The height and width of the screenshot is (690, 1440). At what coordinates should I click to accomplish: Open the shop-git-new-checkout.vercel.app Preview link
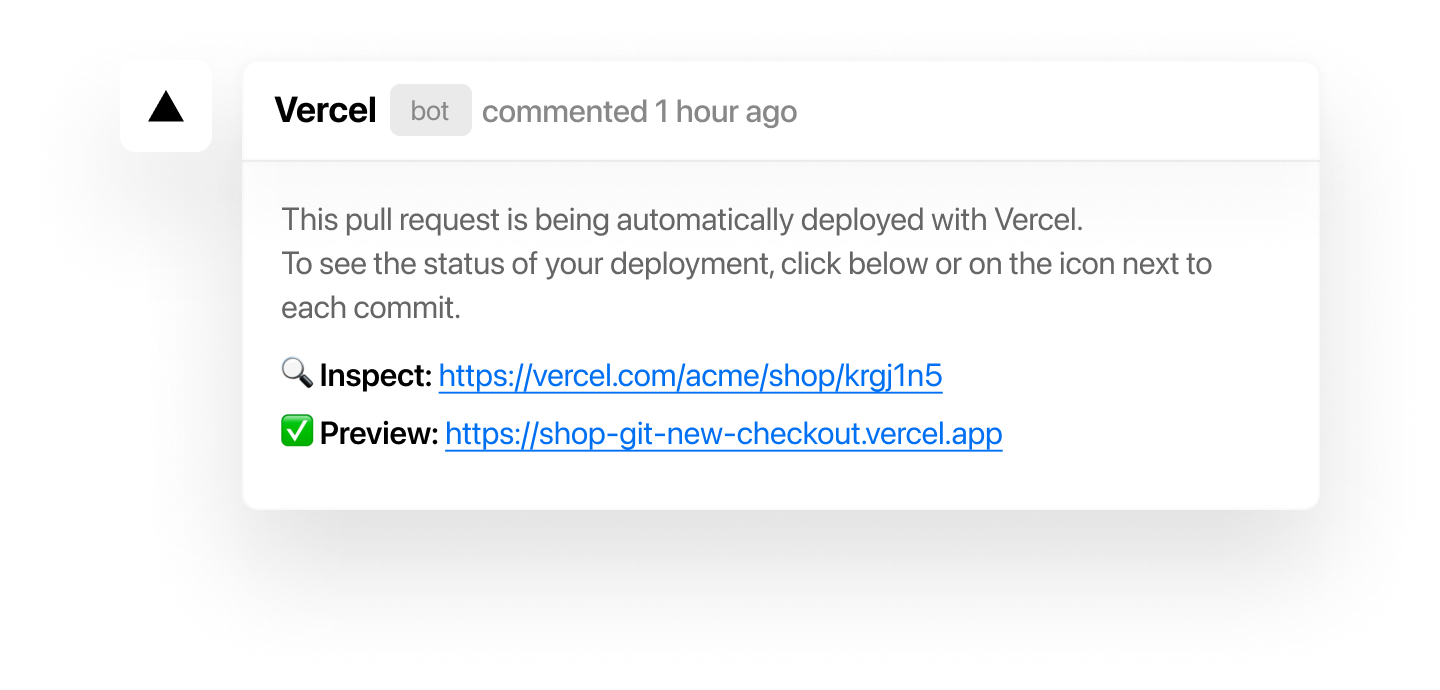pos(723,434)
